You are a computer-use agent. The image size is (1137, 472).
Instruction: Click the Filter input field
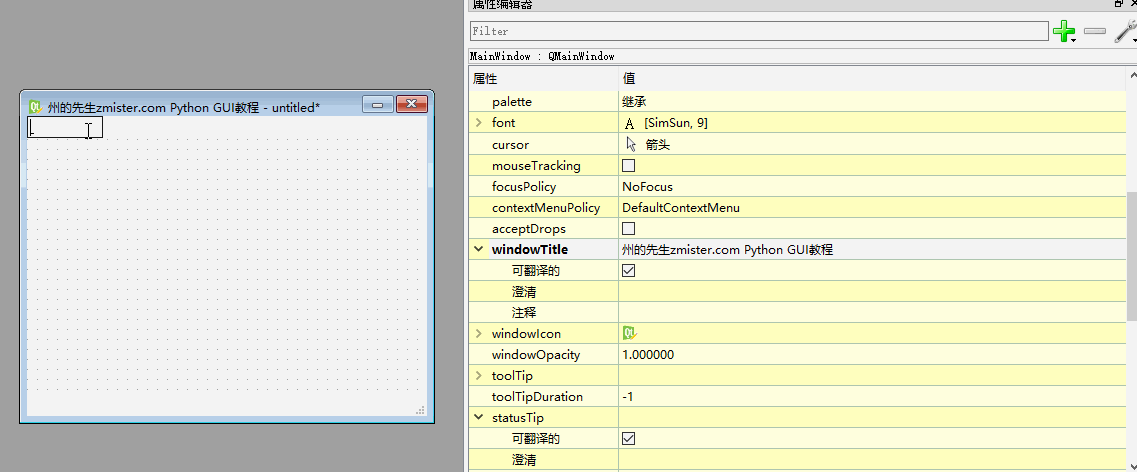758,31
